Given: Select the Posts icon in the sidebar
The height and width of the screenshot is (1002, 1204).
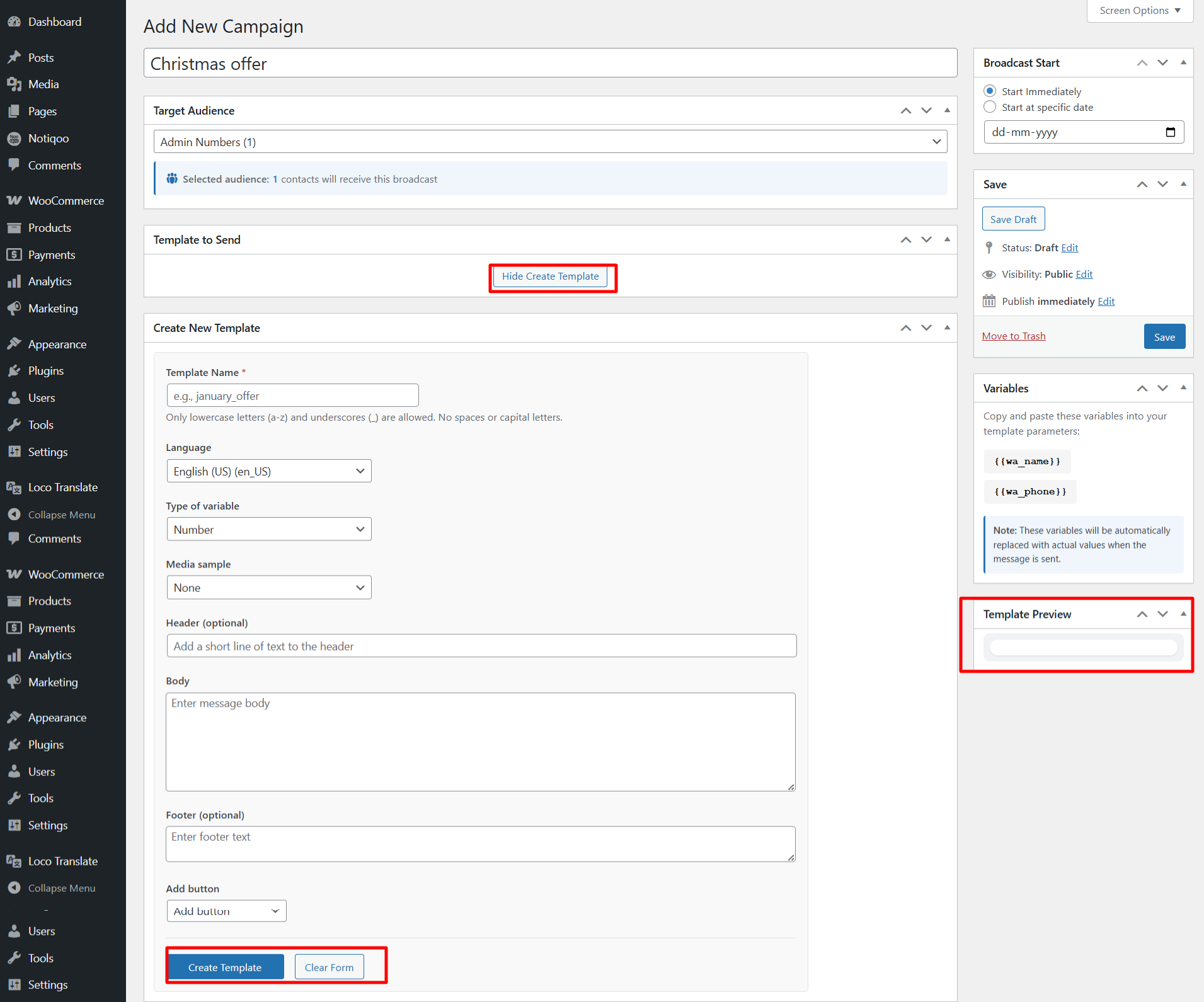Looking at the screenshot, I should (x=15, y=57).
